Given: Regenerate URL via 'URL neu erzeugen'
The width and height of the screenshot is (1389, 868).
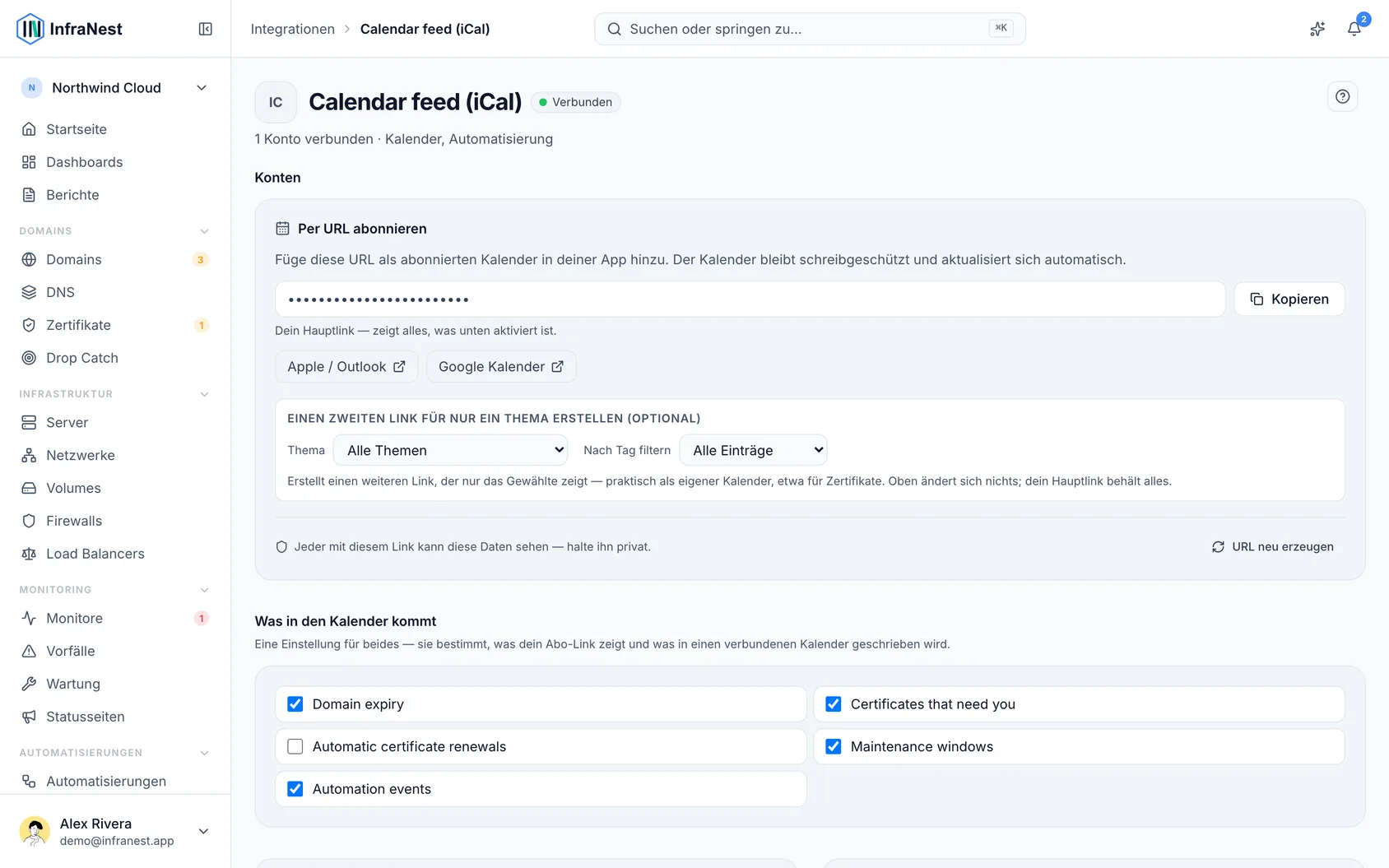Looking at the screenshot, I should [x=1273, y=546].
